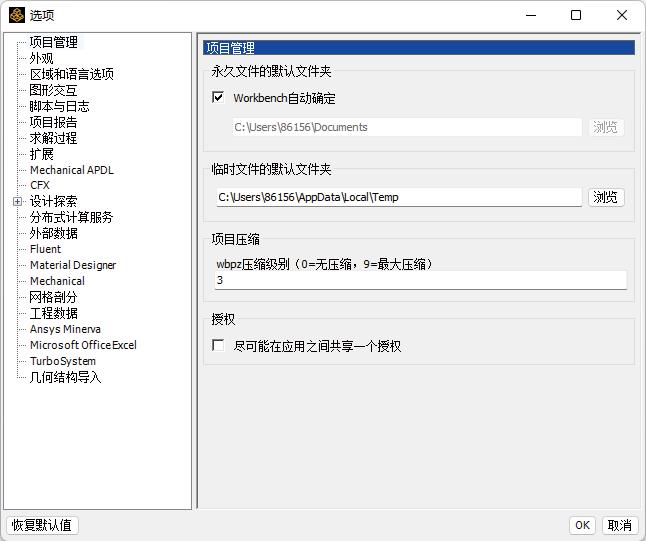The height and width of the screenshot is (541, 646).
Task: Select Material Designer in tree
Action: [x=73, y=265]
